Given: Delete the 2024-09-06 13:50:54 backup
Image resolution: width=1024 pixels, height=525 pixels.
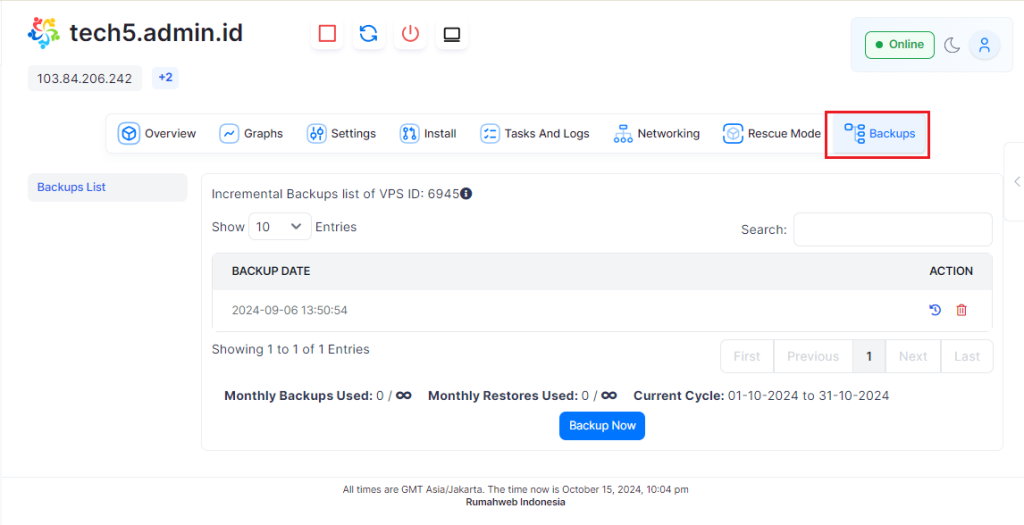Looking at the screenshot, I should [961, 310].
